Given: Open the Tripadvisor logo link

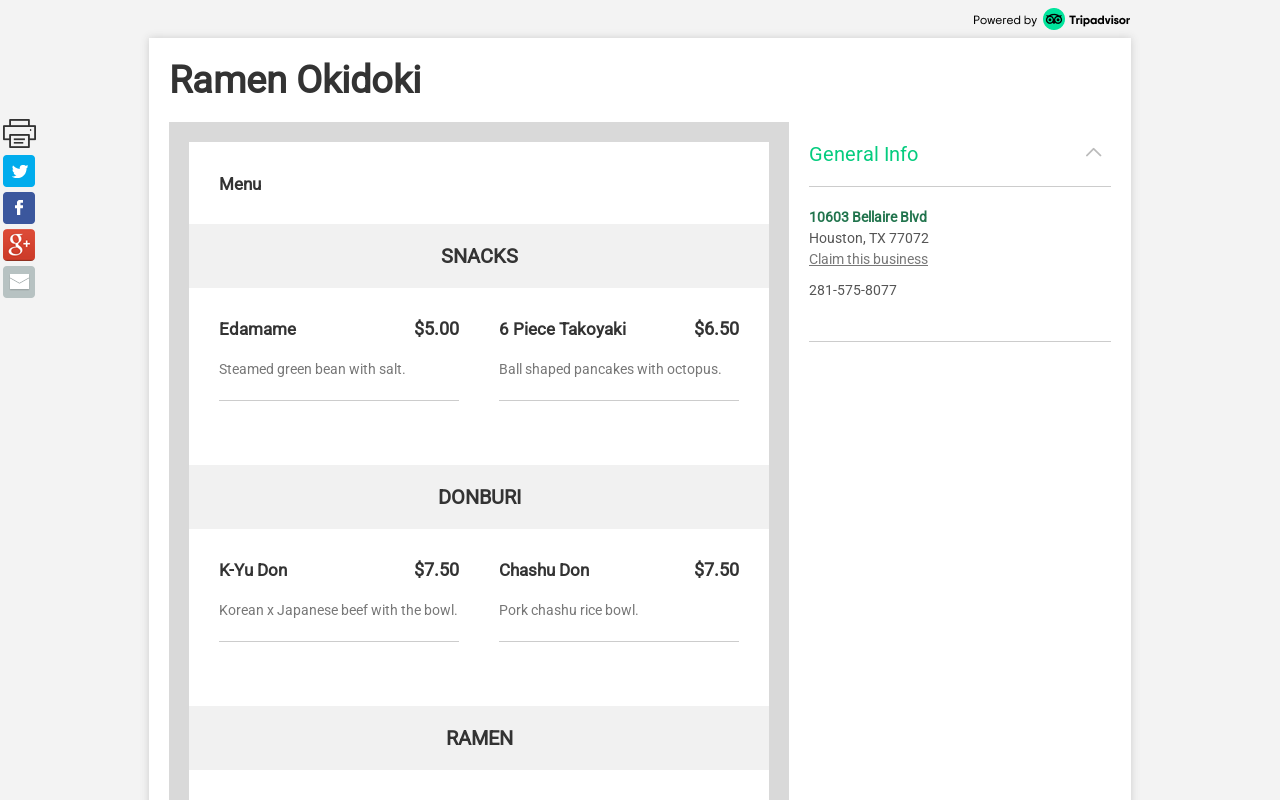Looking at the screenshot, I should pyautogui.click(x=1086, y=19).
